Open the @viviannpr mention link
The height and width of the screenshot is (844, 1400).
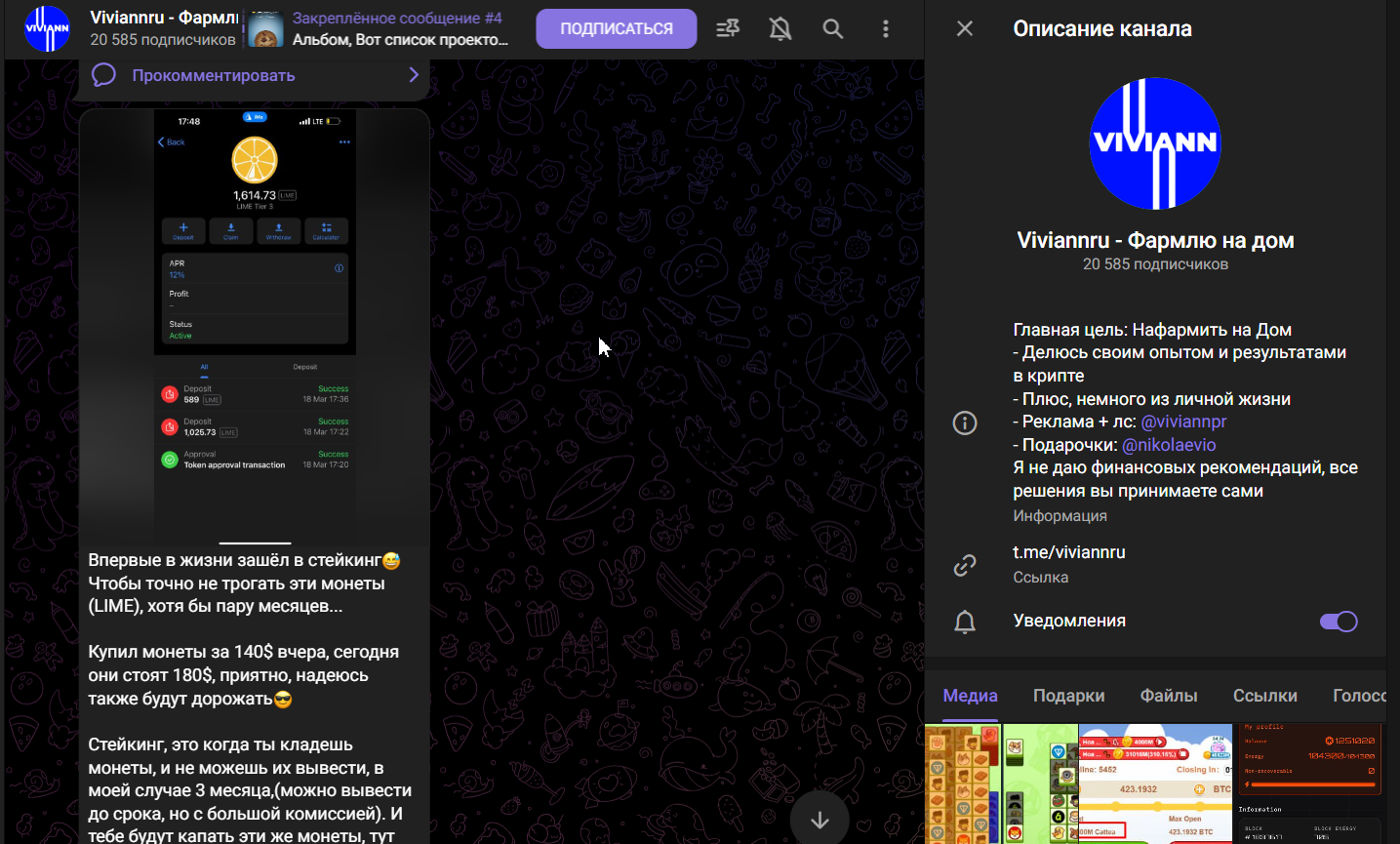[x=1183, y=422]
